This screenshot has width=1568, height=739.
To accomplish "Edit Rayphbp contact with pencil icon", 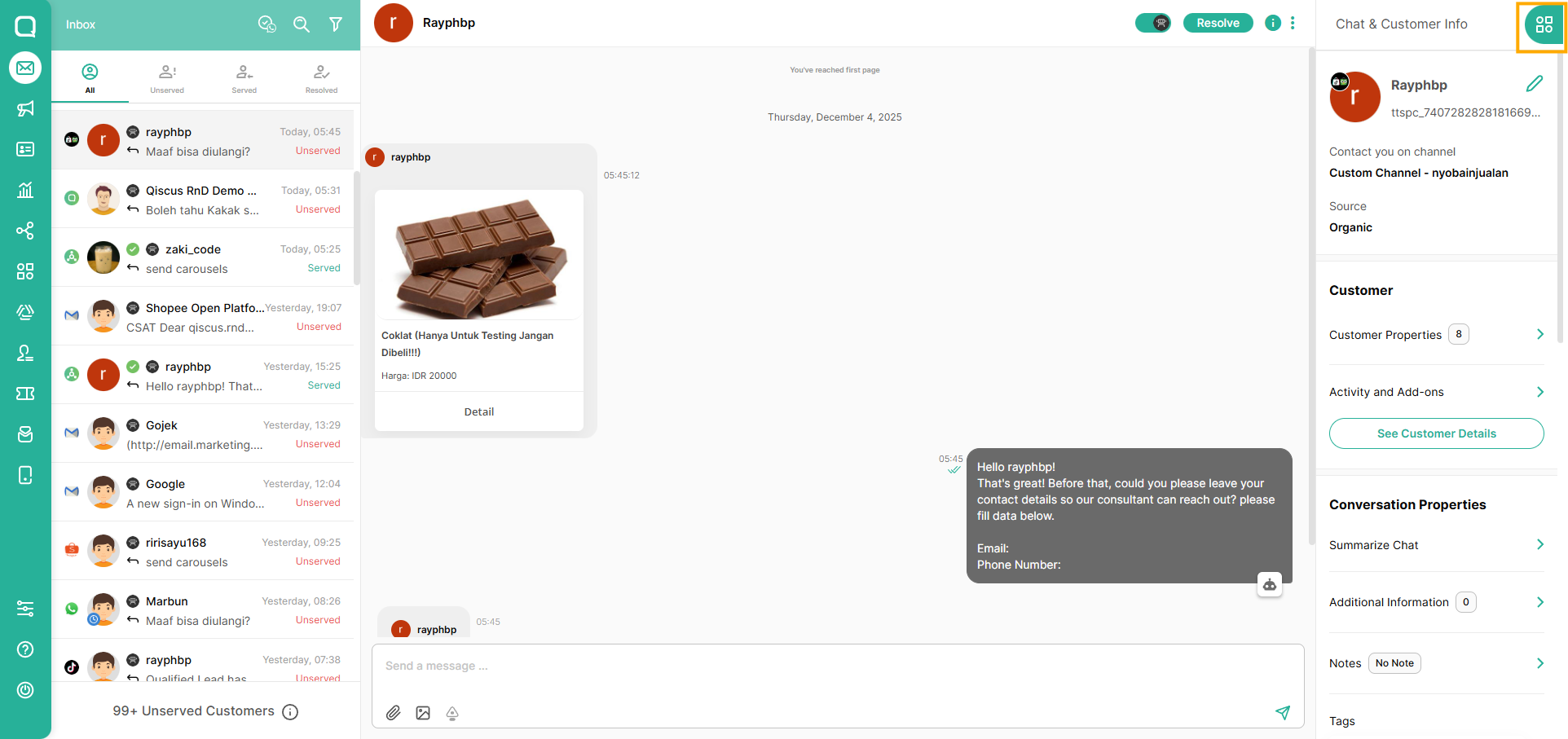I will click(x=1535, y=83).
